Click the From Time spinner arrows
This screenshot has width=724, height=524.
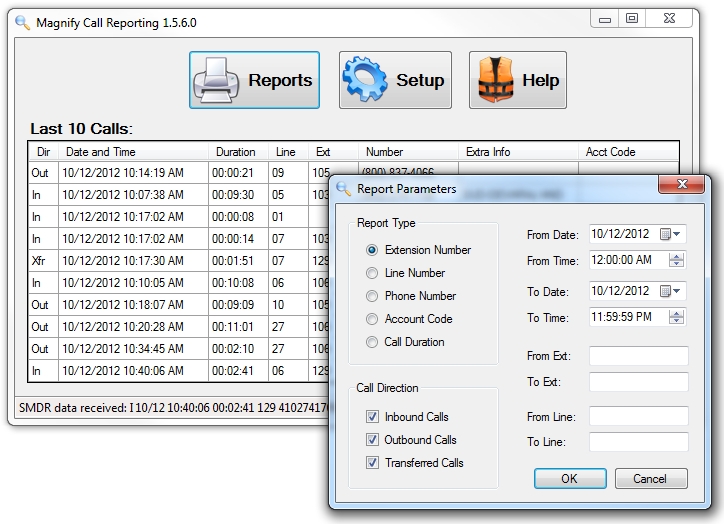point(676,260)
